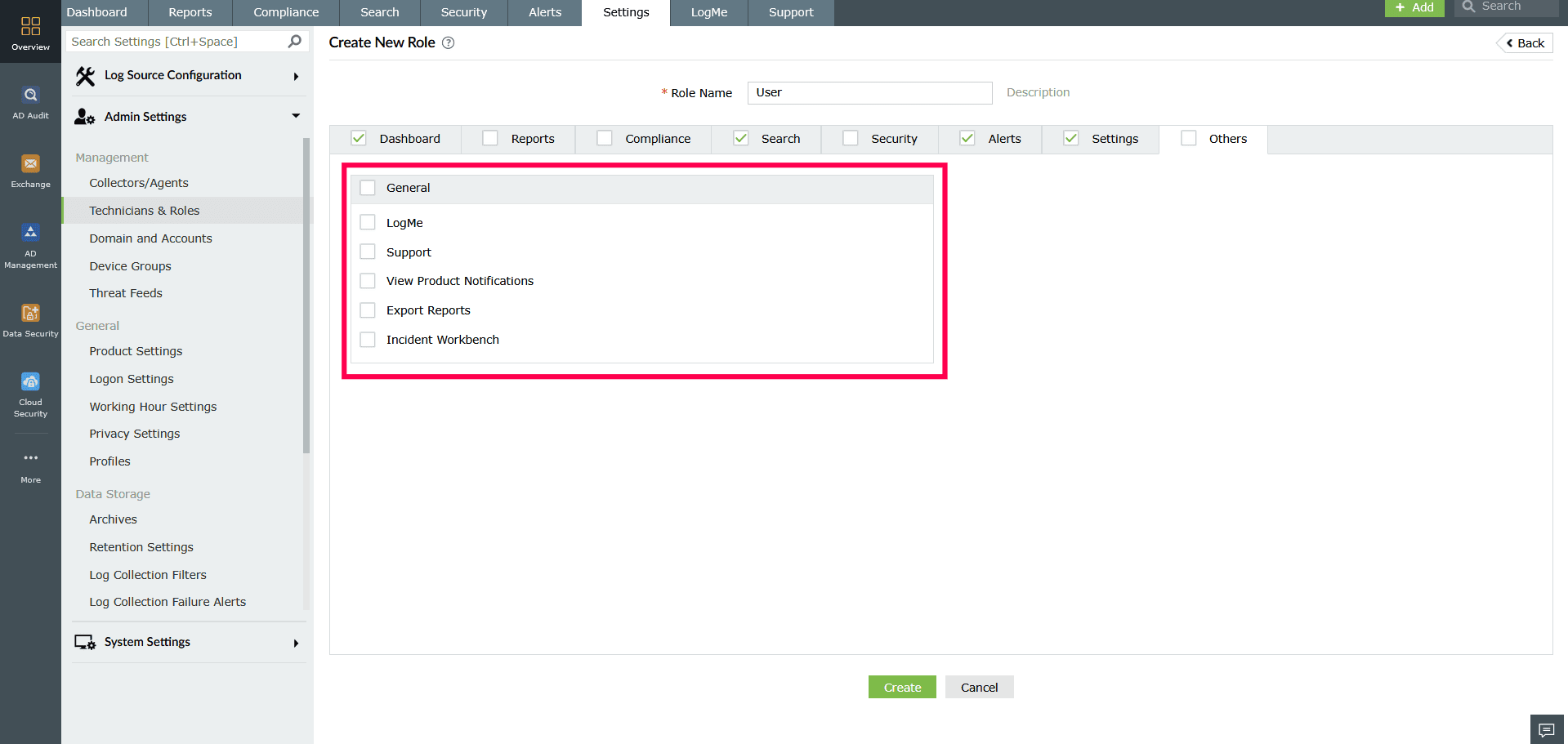Viewport: 1568px width, 744px height.
Task: Check the General permission under Others
Action: pyautogui.click(x=368, y=187)
